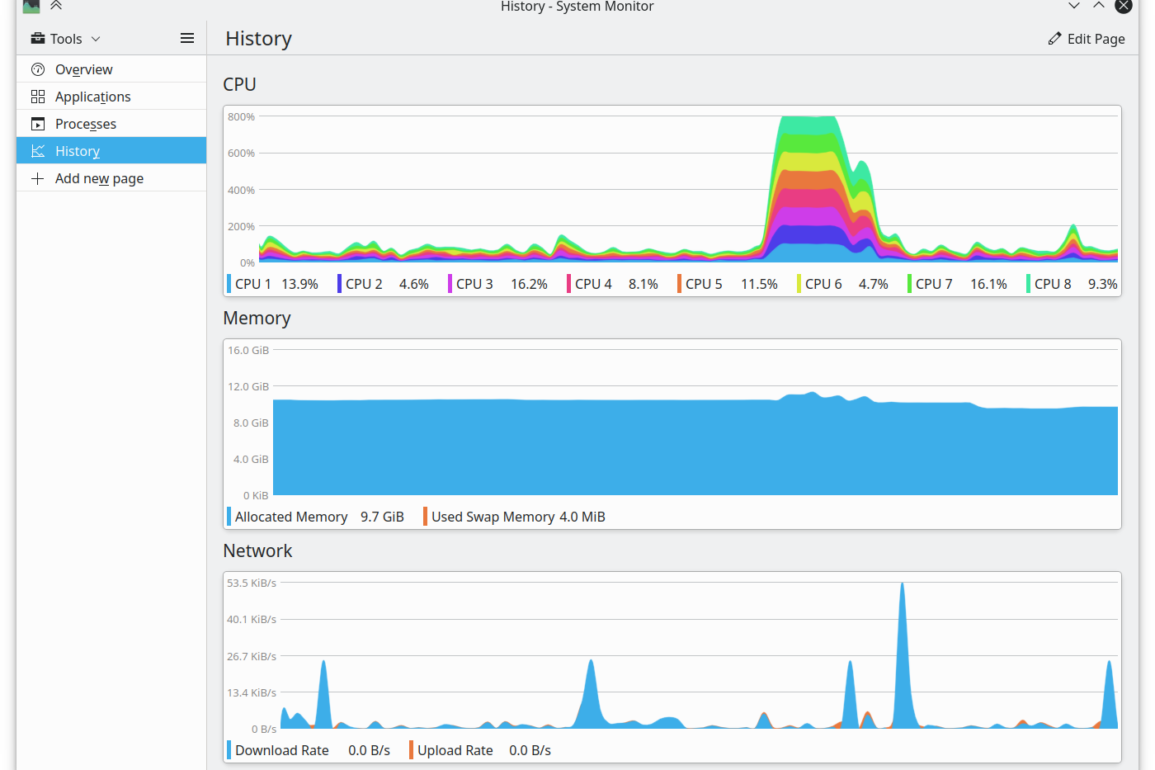Click the keep-above double chevron in titlebar
Image resolution: width=1155 pixels, height=770 pixels.
pyautogui.click(x=56, y=6)
